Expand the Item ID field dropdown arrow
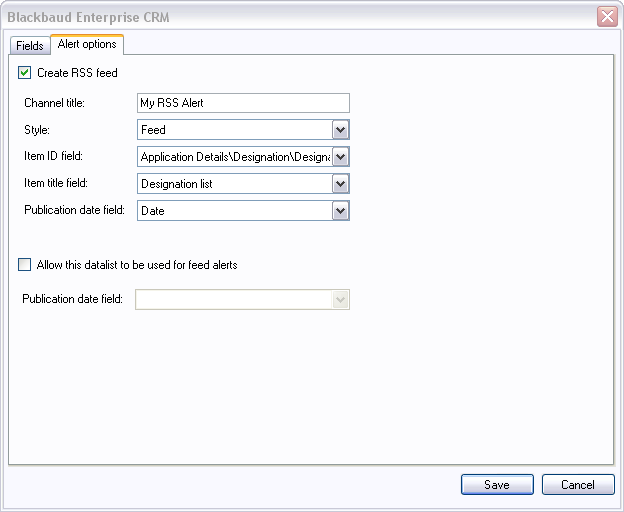The image size is (624, 512). pyautogui.click(x=340, y=157)
